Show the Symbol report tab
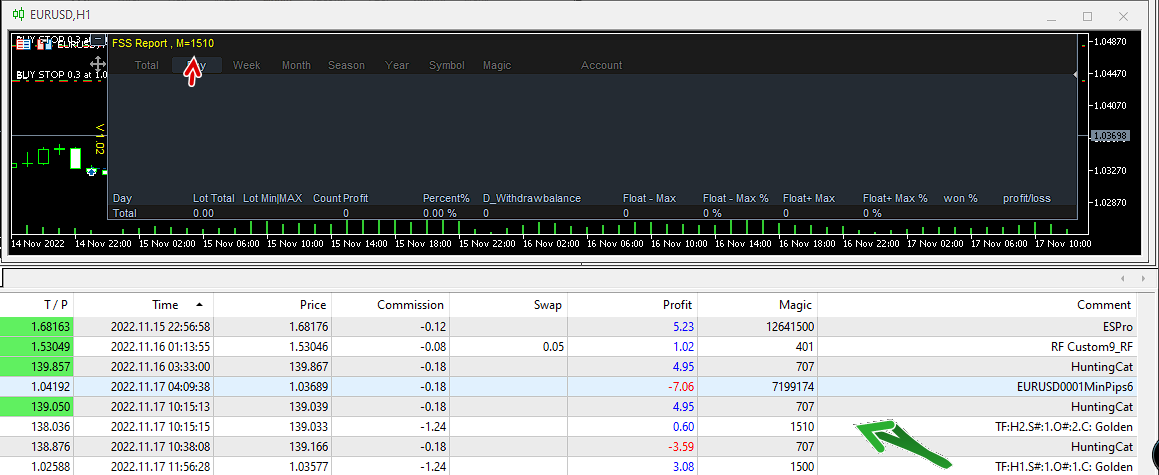Image resolution: width=1159 pixels, height=475 pixels. (446, 65)
